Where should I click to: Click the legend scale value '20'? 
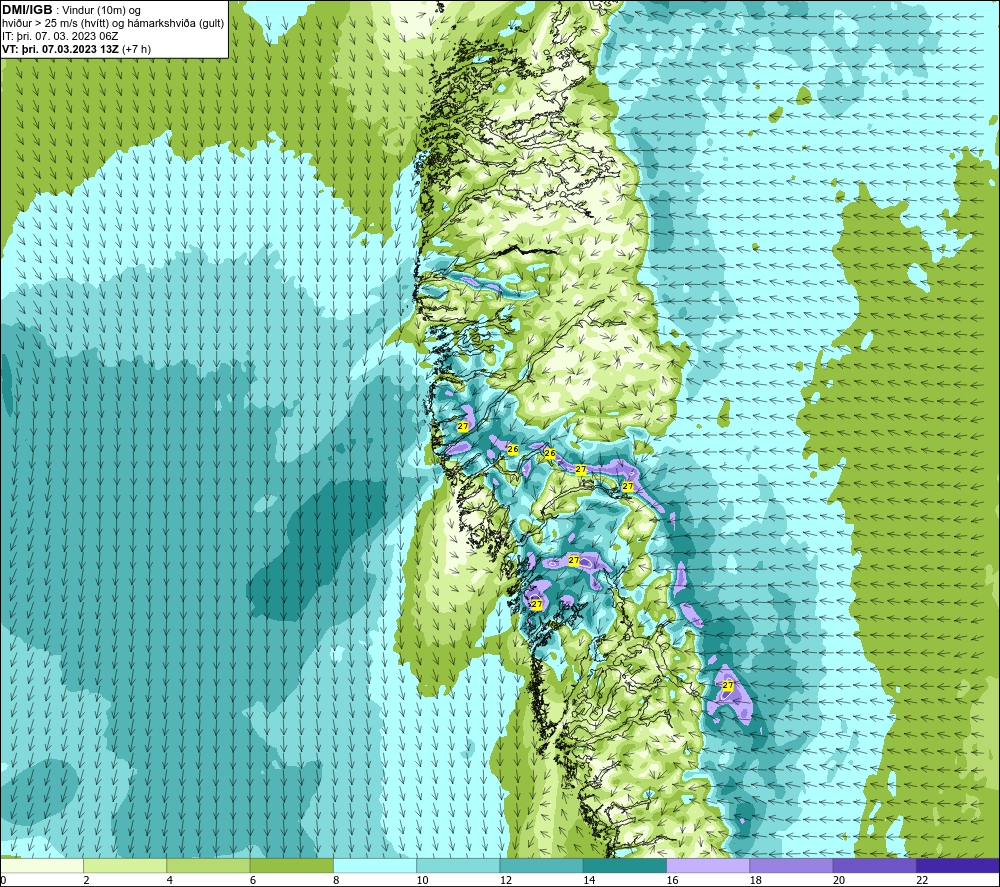(x=839, y=880)
